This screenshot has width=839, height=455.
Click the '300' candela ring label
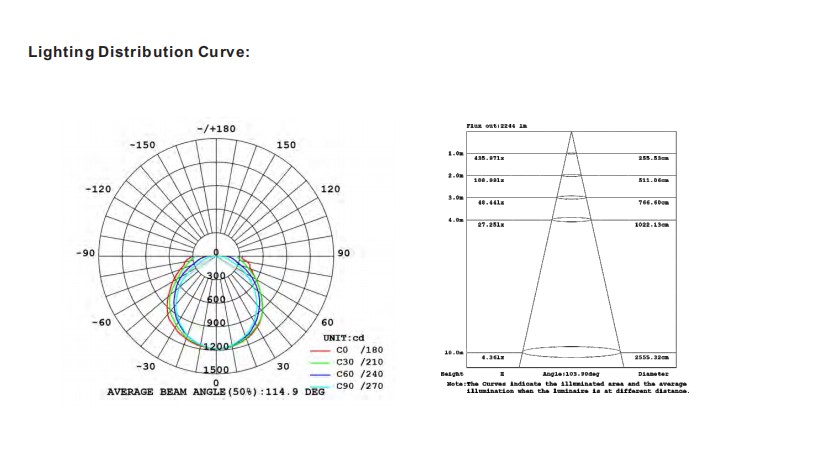coord(216,276)
